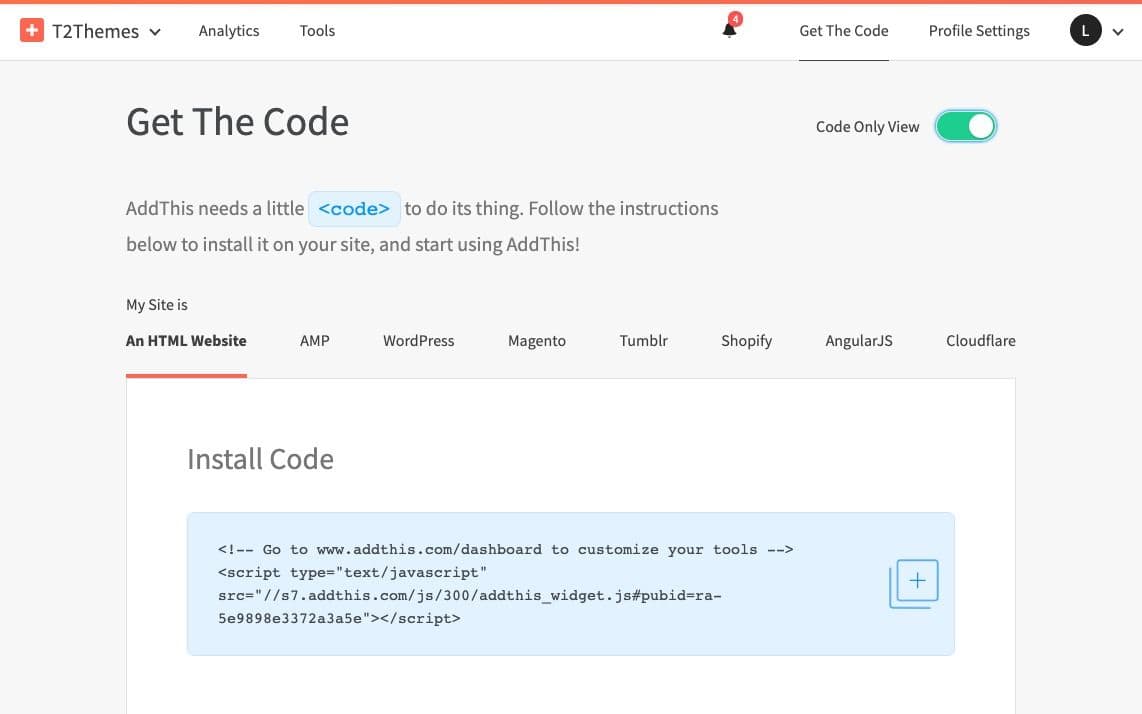The height and width of the screenshot is (714, 1142).
Task: Click the Code Only View label
Action: coord(867,127)
